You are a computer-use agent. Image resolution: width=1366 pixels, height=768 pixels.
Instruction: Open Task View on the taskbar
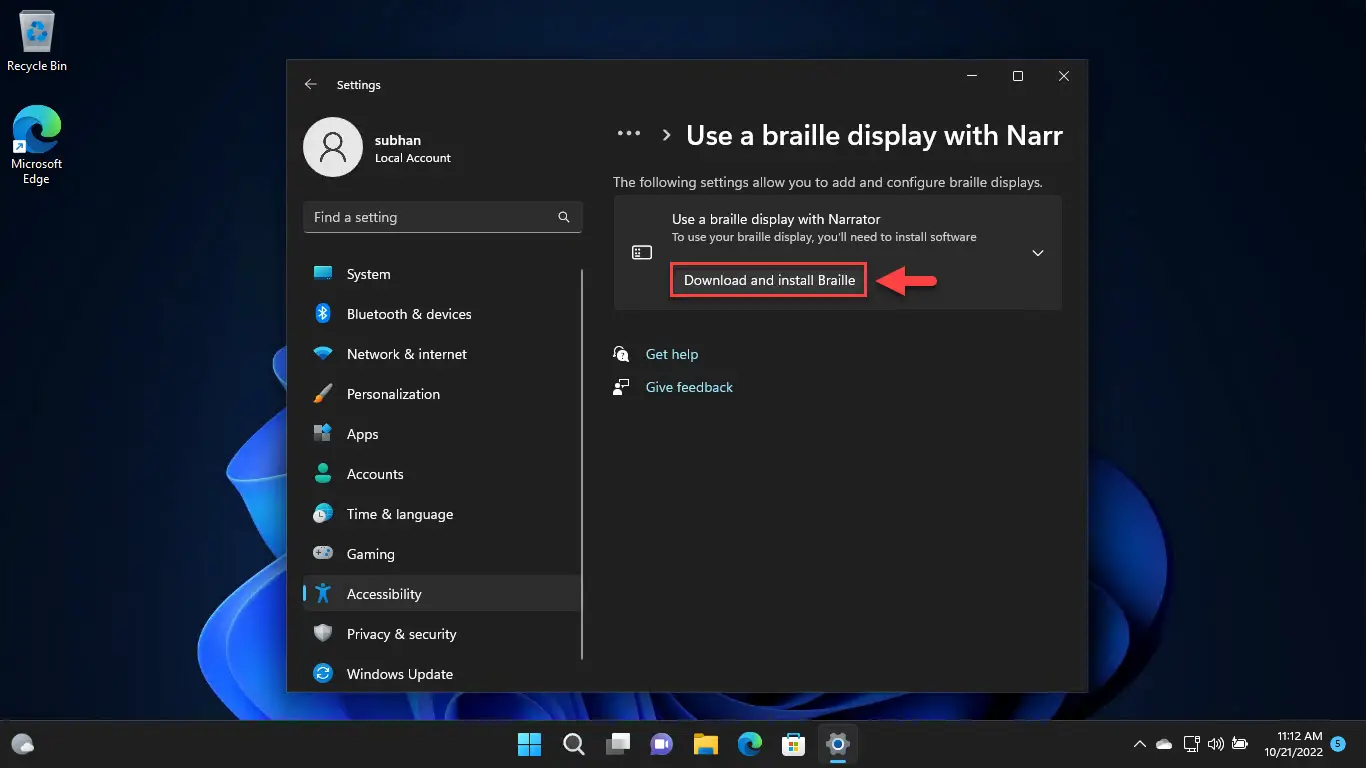tap(618, 744)
